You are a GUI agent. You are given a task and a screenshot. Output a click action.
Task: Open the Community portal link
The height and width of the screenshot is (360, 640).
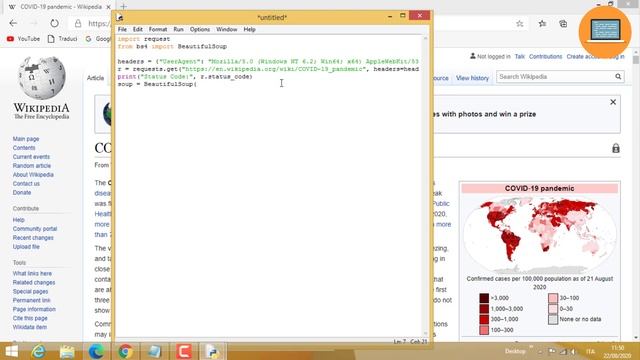[x=35, y=229]
